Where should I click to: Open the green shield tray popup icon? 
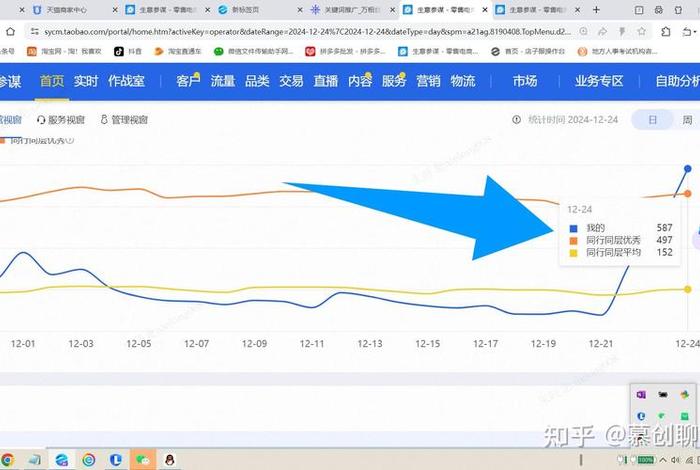click(x=661, y=416)
